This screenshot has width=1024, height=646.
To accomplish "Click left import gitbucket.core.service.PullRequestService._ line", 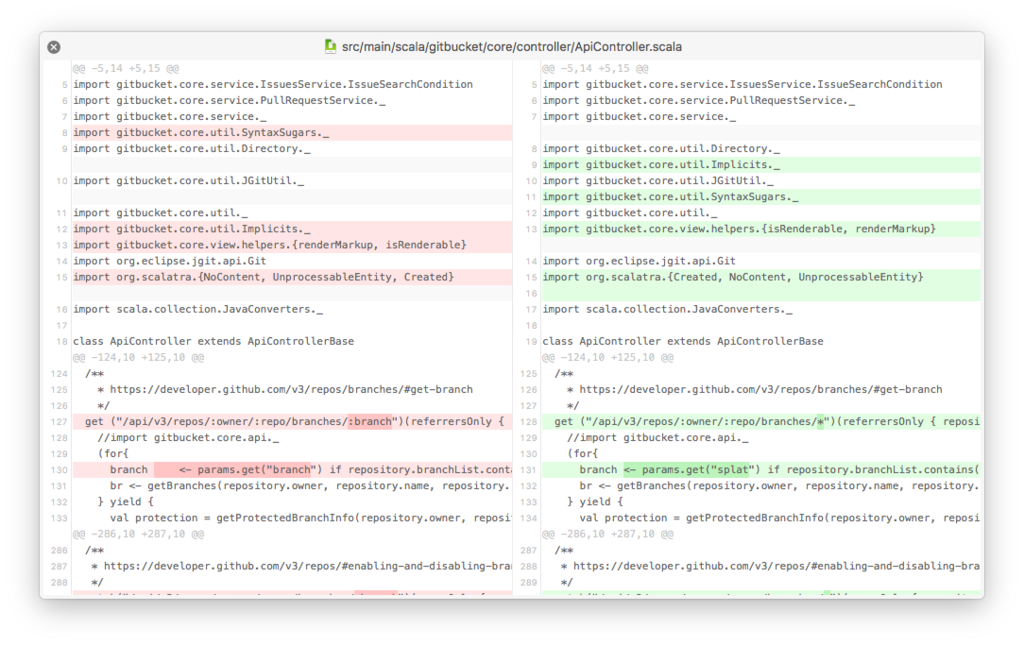I will pyautogui.click(x=229, y=101).
